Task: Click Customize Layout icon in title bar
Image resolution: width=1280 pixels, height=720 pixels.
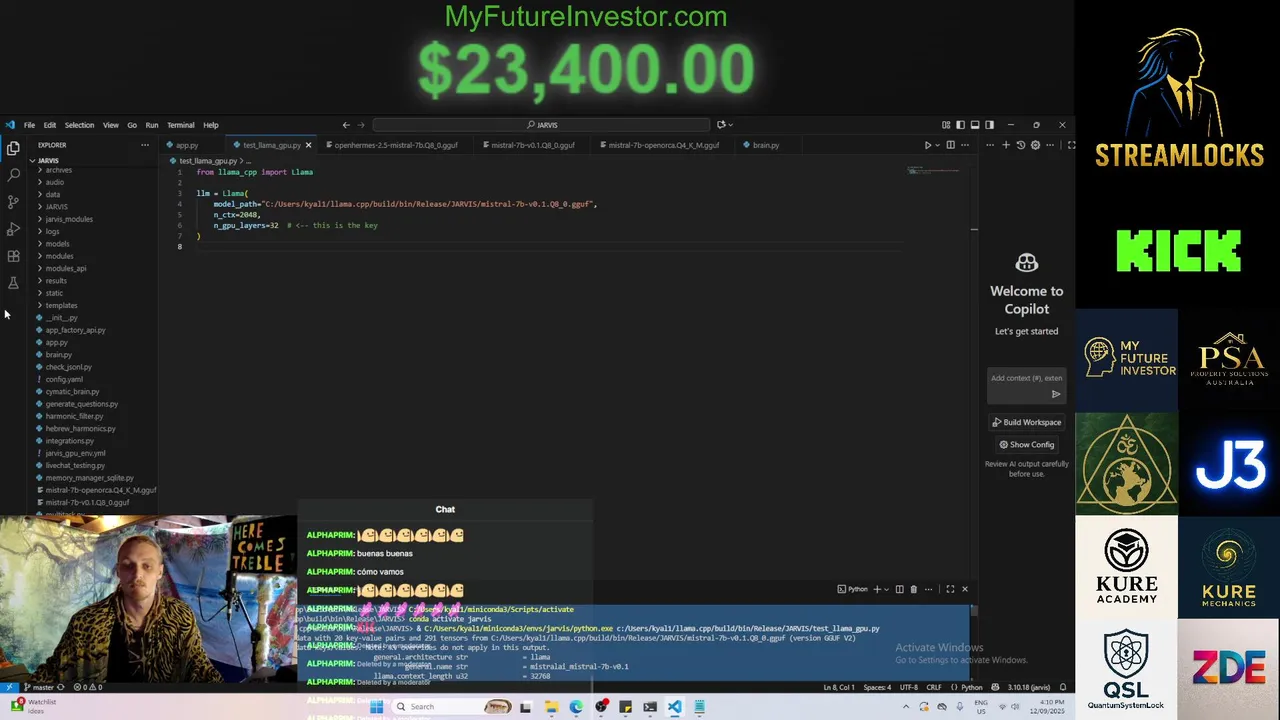Action: [x=946, y=125]
